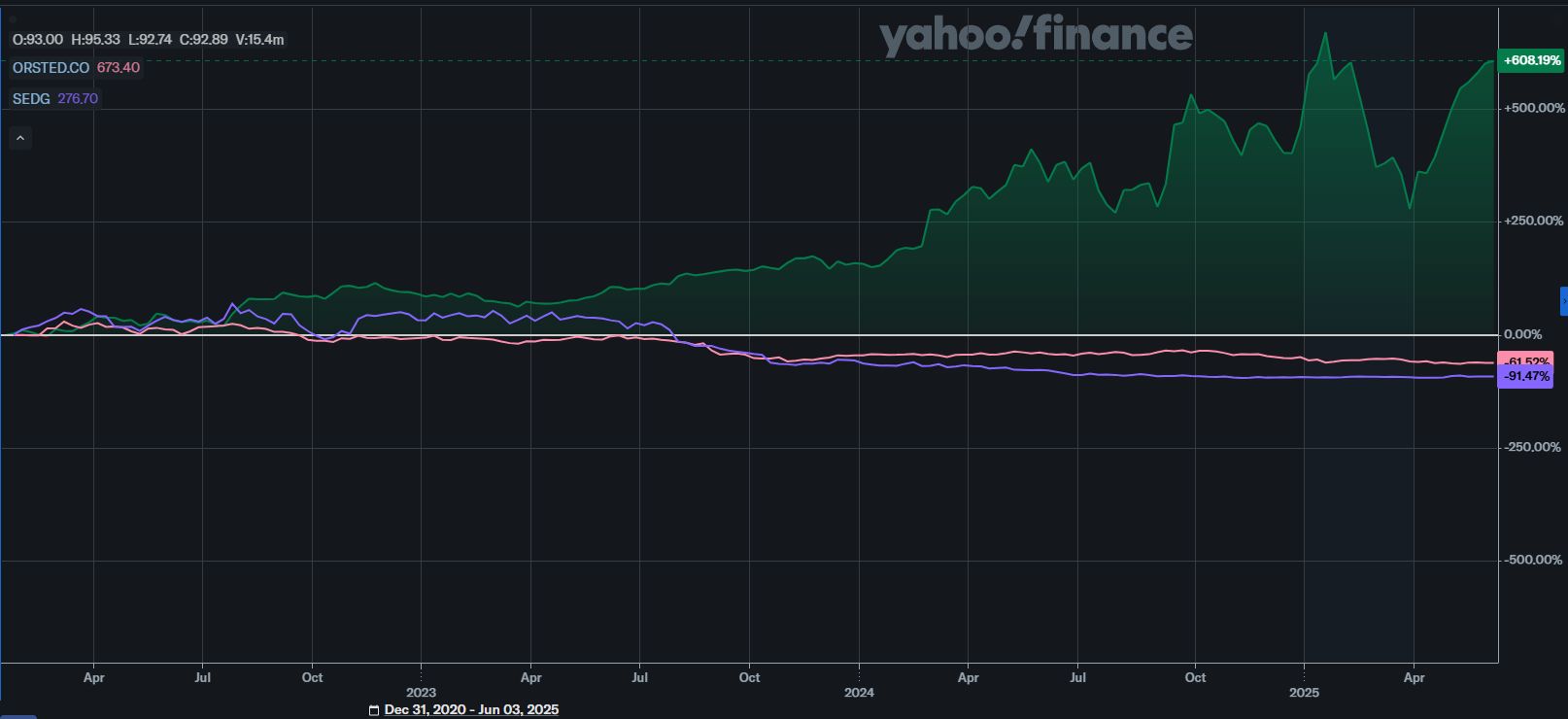Image resolution: width=1568 pixels, height=719 pixels.
Task: Expand the blue side panel arrow
Action: (x=1563, y=301)
